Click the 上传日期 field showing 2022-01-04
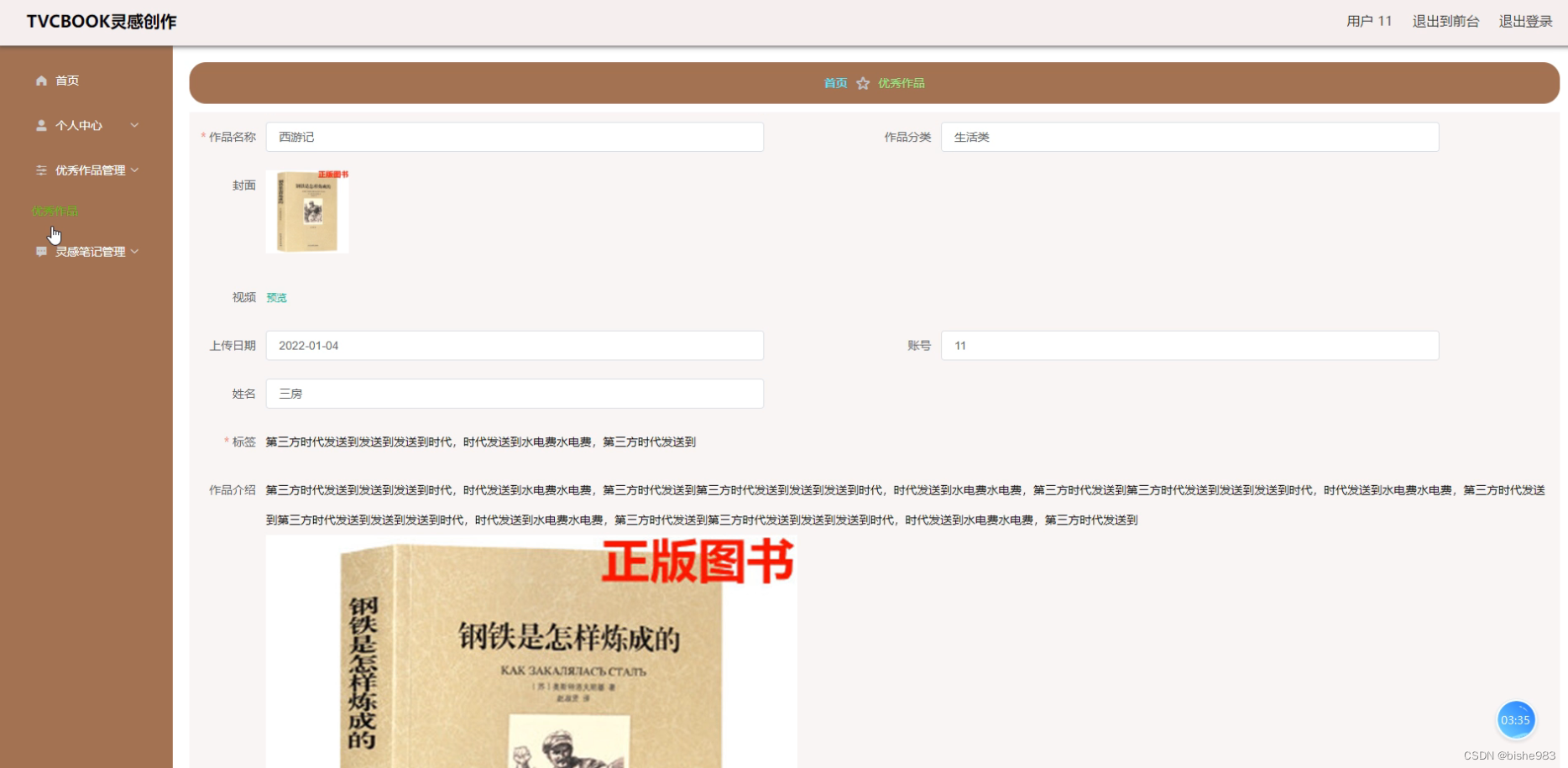The height and width of the screenshot is (768, 1568). (x=515, y=345)
